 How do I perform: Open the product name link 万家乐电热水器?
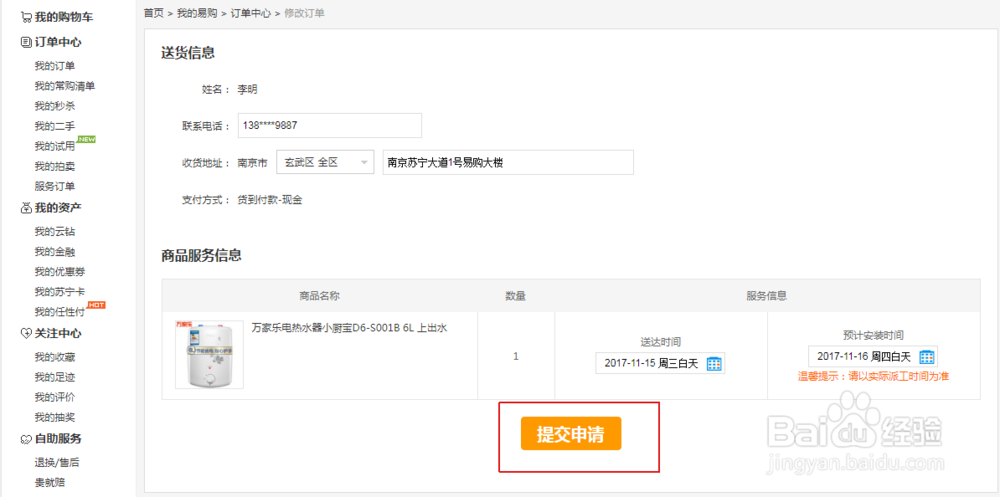coord(349,327)
